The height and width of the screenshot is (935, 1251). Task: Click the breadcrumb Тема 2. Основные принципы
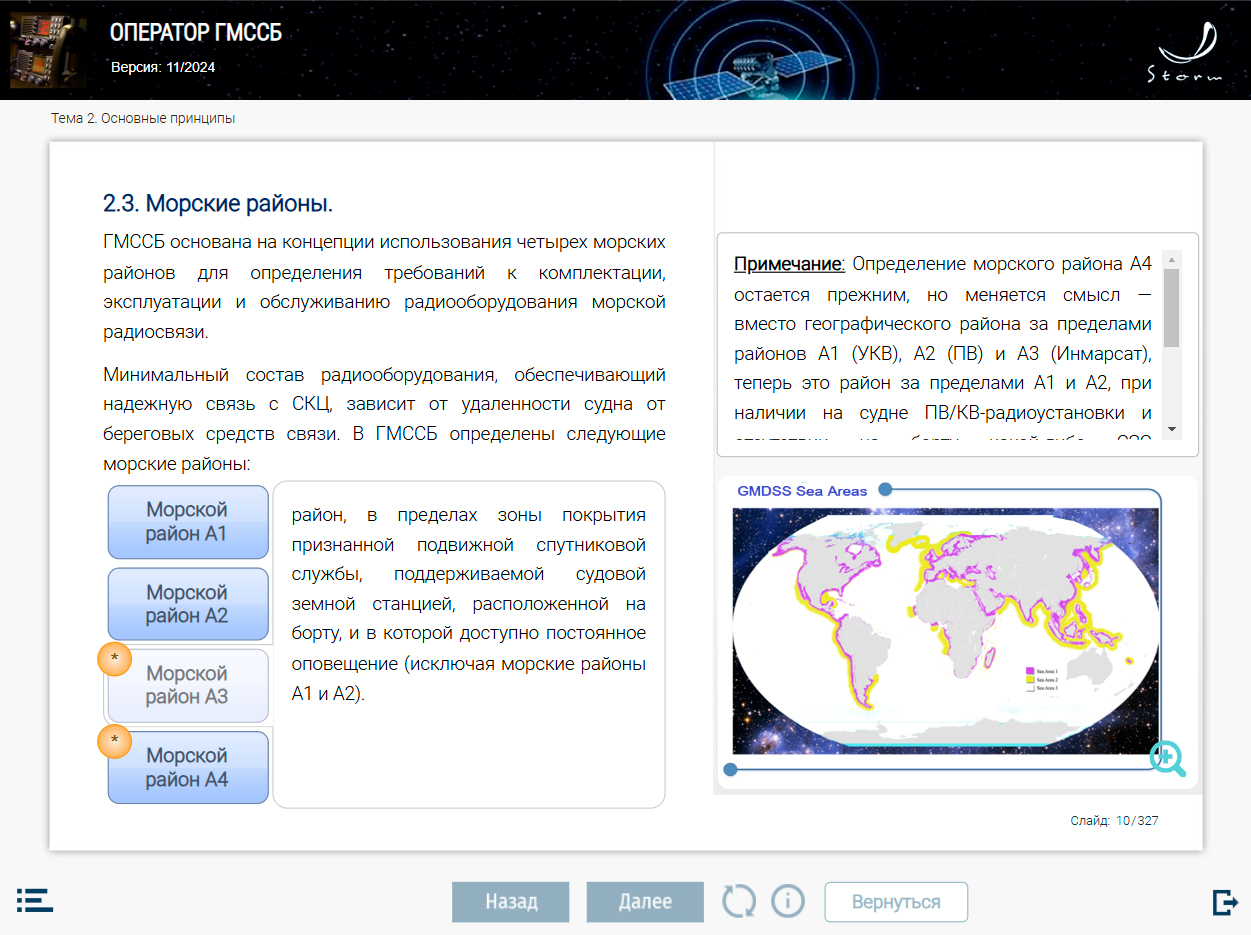[x=143, y=118]
